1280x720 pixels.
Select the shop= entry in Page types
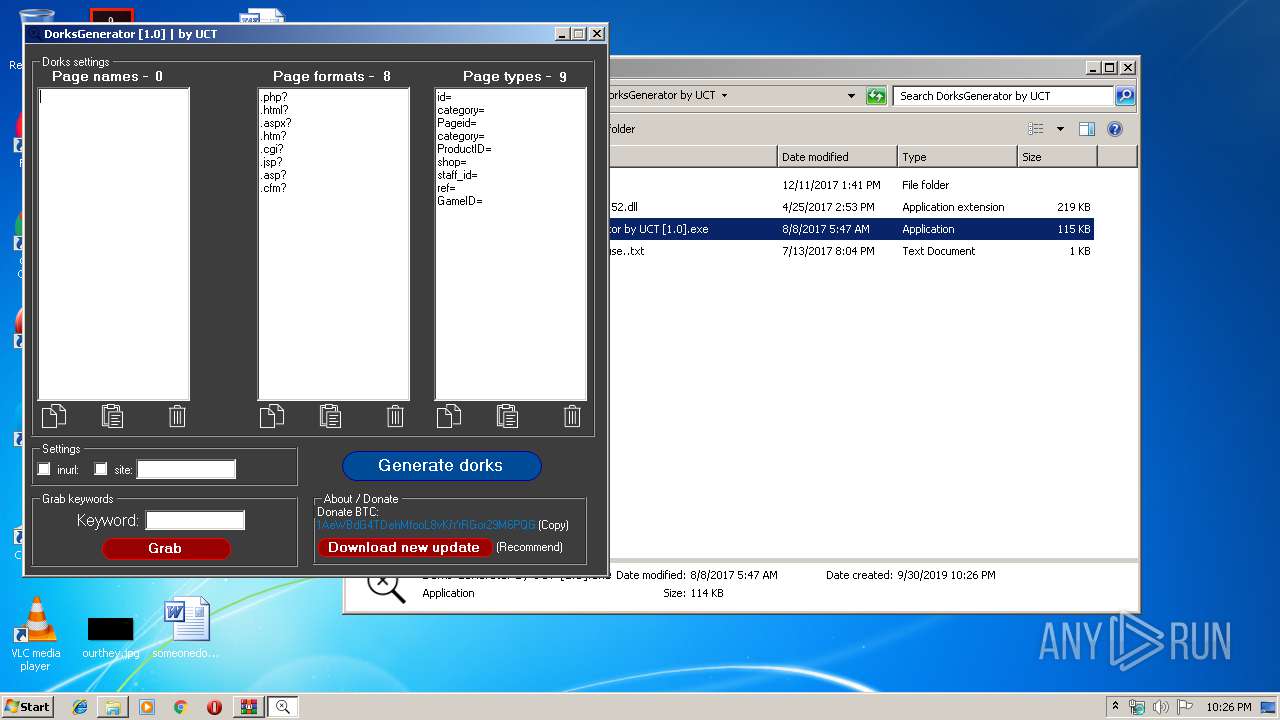pos(452,162)
